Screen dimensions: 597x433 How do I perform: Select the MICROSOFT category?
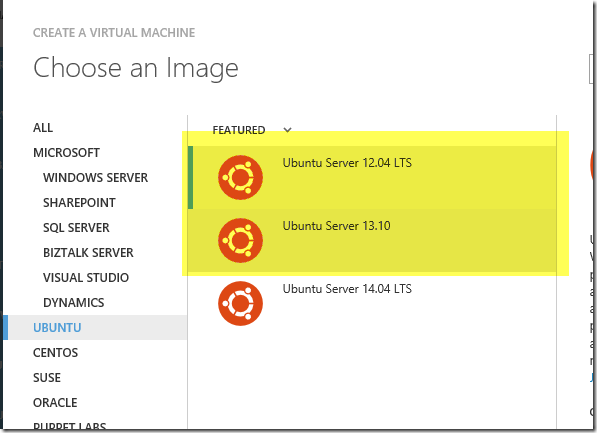click(66, 153)
